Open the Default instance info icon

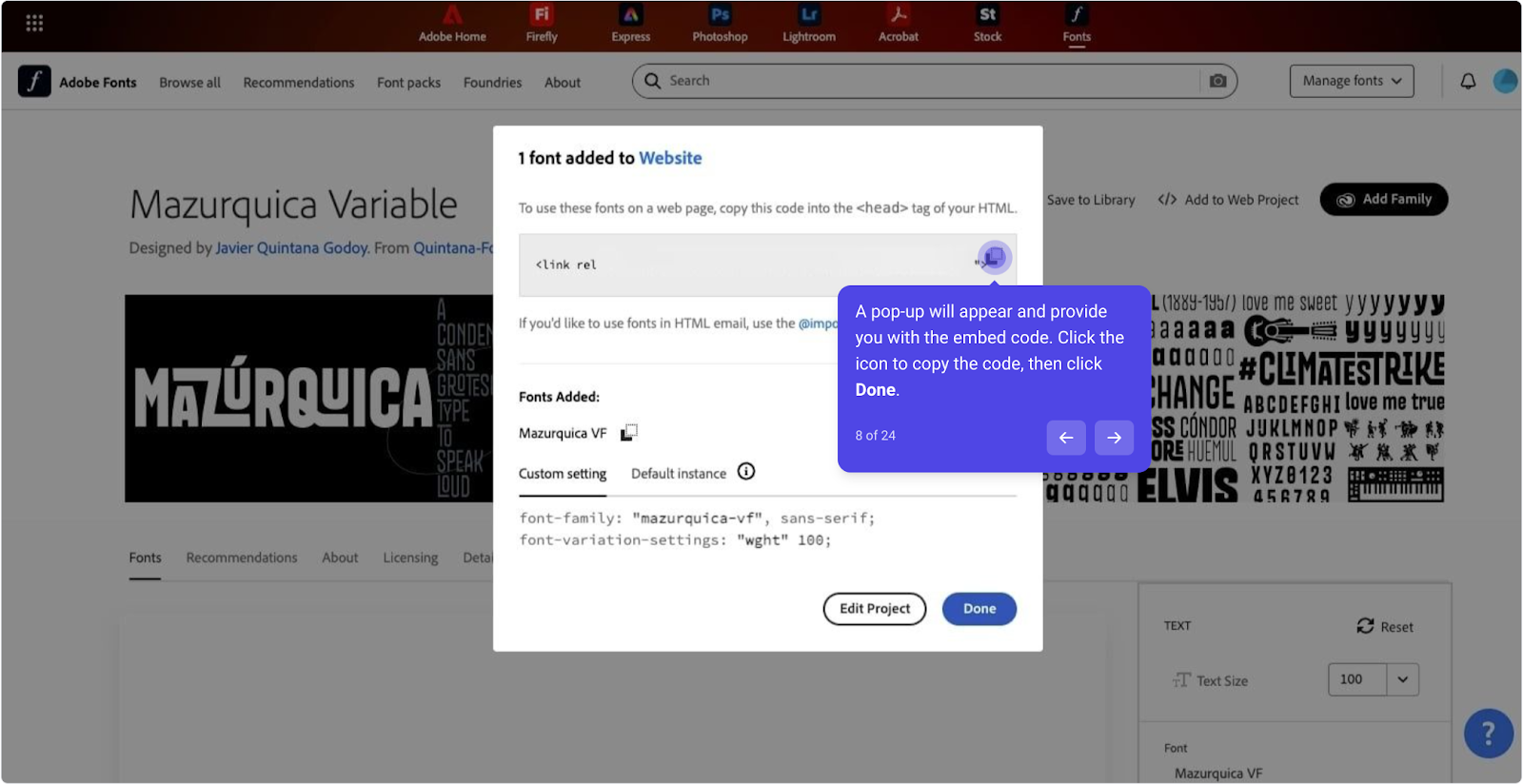tap(746, 472)
